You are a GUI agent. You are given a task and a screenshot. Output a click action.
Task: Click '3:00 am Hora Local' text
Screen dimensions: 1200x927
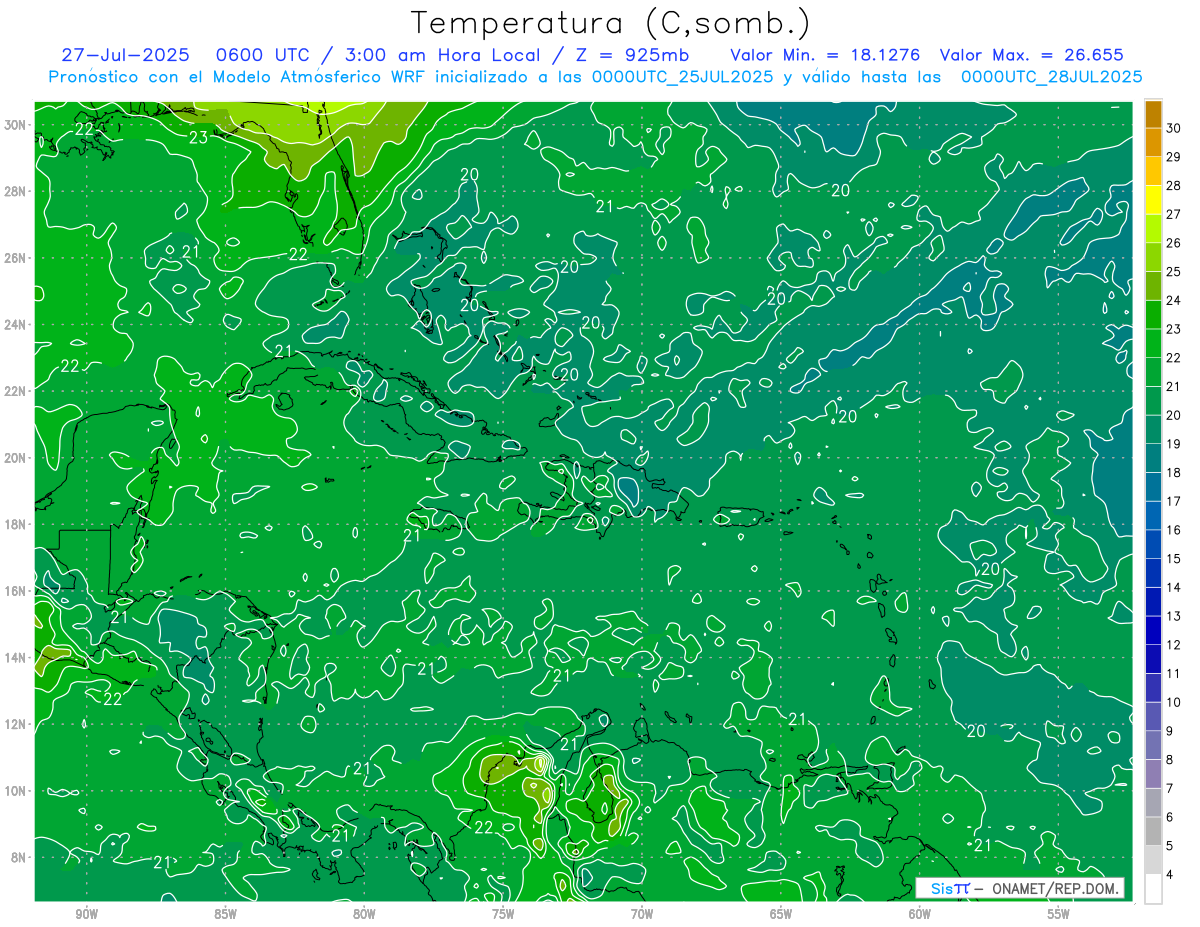pyautogui.click(x=441, y=55)
